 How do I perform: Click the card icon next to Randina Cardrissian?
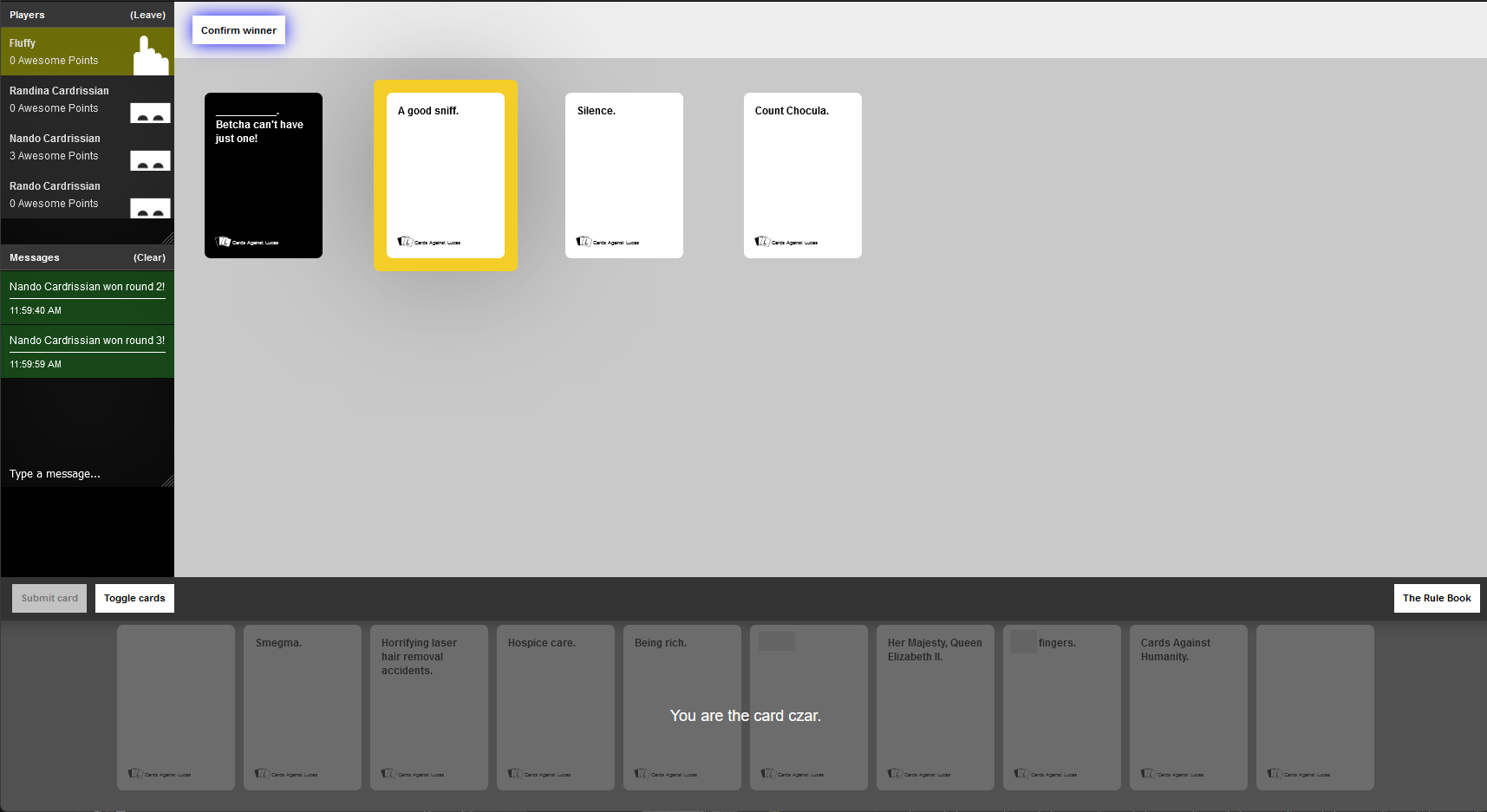[150, 113]
